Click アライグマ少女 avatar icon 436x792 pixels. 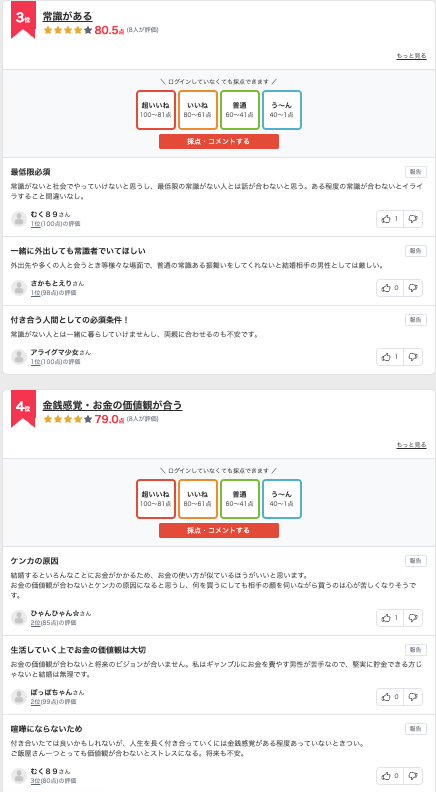click(19, 357)
